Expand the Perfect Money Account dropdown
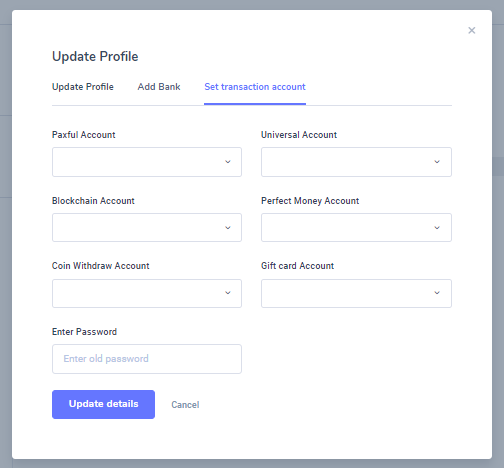The width and height of the screenshot is (504, 468). [x=356, y=227]
